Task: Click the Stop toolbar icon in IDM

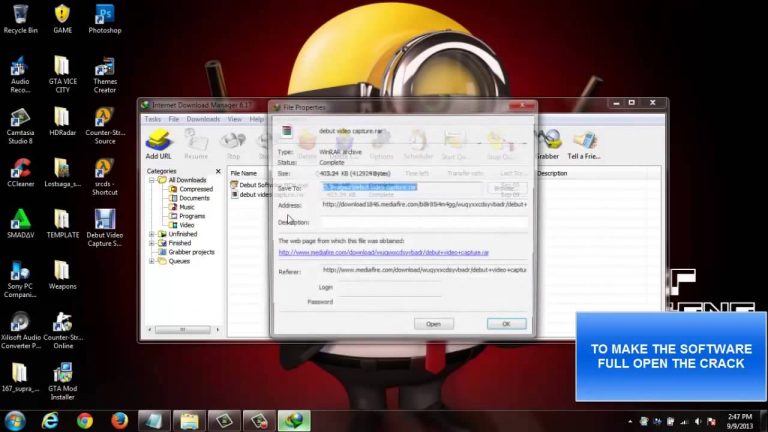Action: [233, 145]
